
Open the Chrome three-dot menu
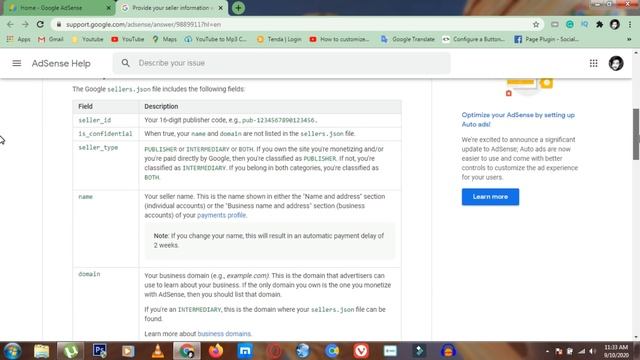pos(630,24)
